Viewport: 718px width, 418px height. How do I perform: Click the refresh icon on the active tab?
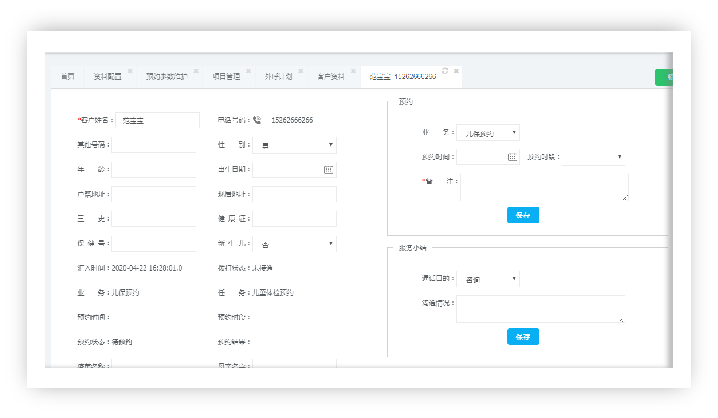(444, 70)
